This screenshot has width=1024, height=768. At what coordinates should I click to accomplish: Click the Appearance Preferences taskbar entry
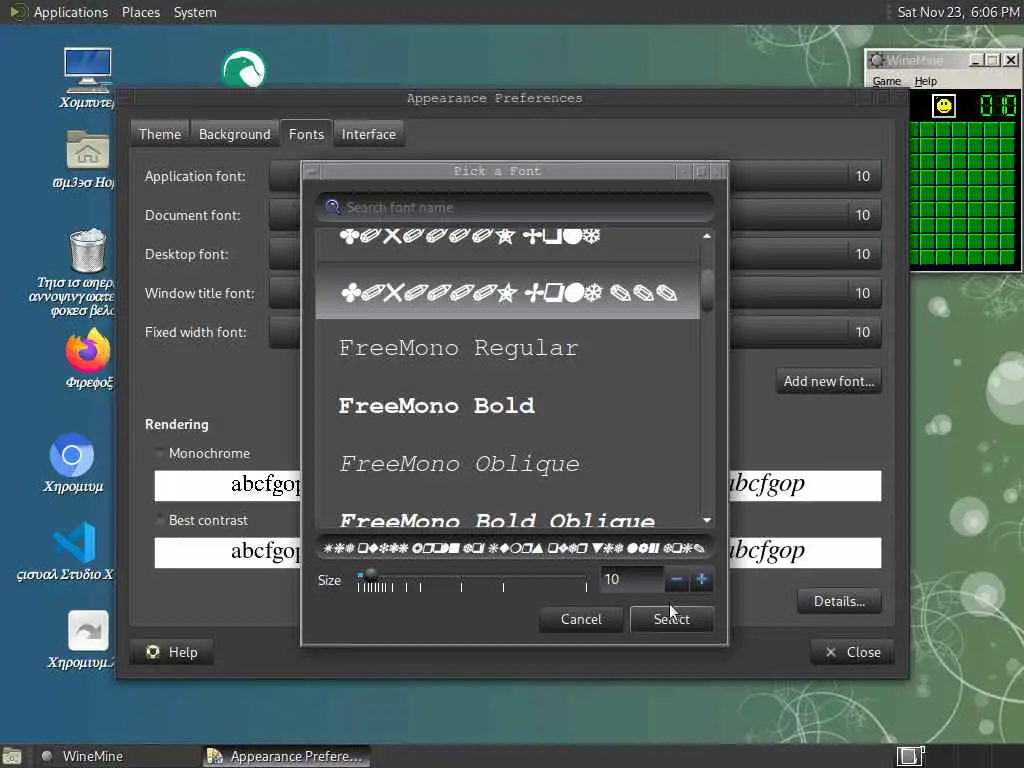[286, 756]
